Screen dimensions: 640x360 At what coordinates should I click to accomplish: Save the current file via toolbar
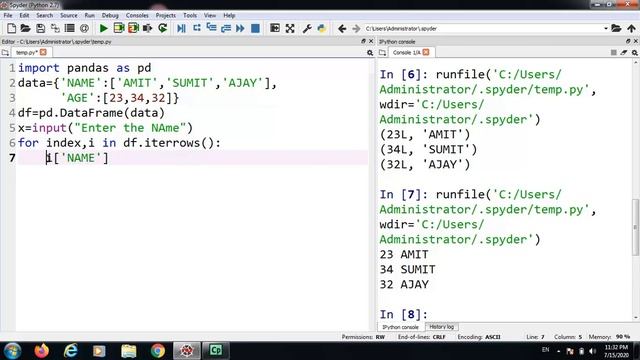point(40,28)
